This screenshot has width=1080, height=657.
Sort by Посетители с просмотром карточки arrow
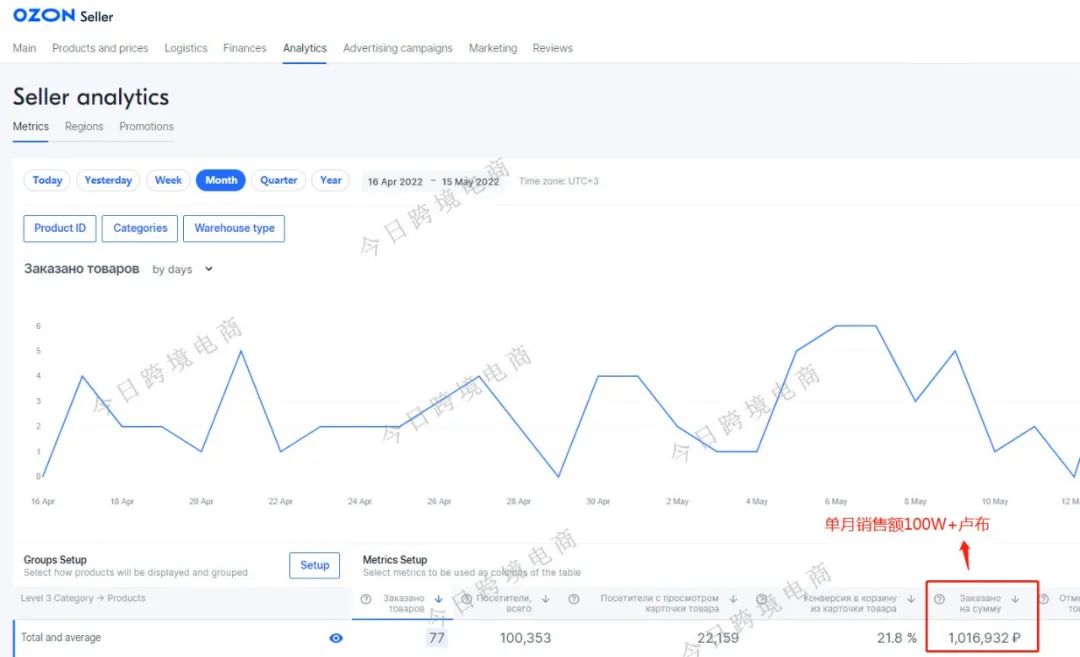click(x=733, y=599)
